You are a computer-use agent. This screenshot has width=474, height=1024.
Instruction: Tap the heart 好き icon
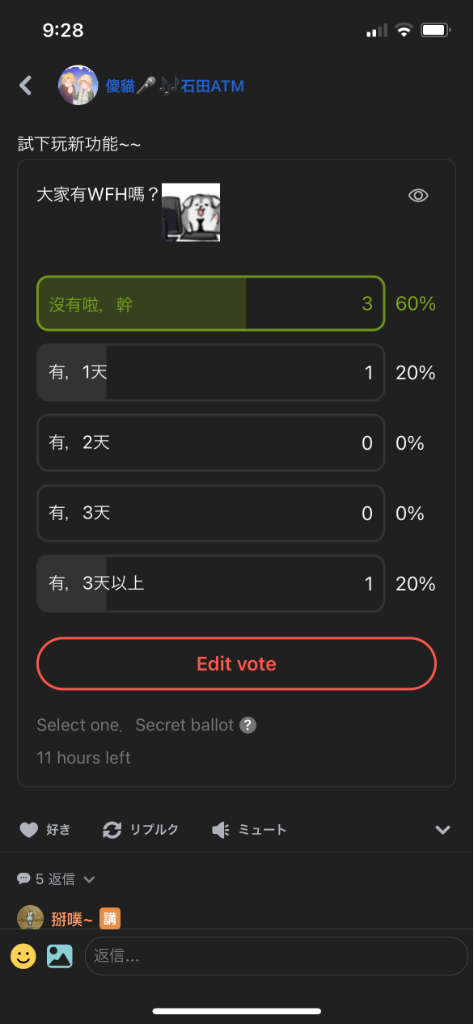coord(29,830)
